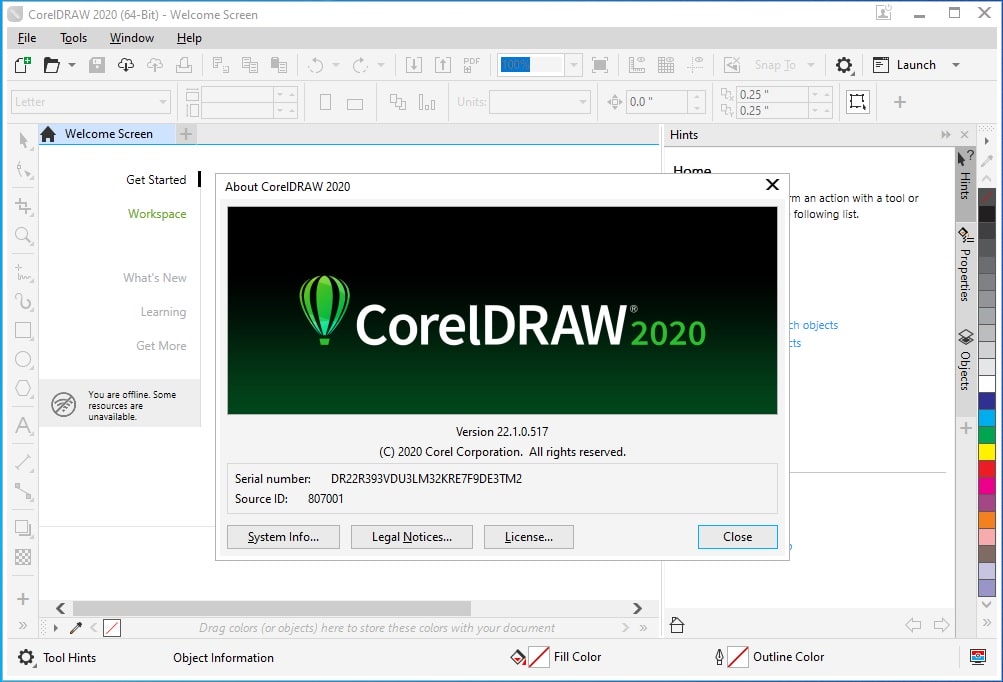Screen dimensions: 1003x682
Task: Open the zoom level dropdown
Action: coord(574,65)
